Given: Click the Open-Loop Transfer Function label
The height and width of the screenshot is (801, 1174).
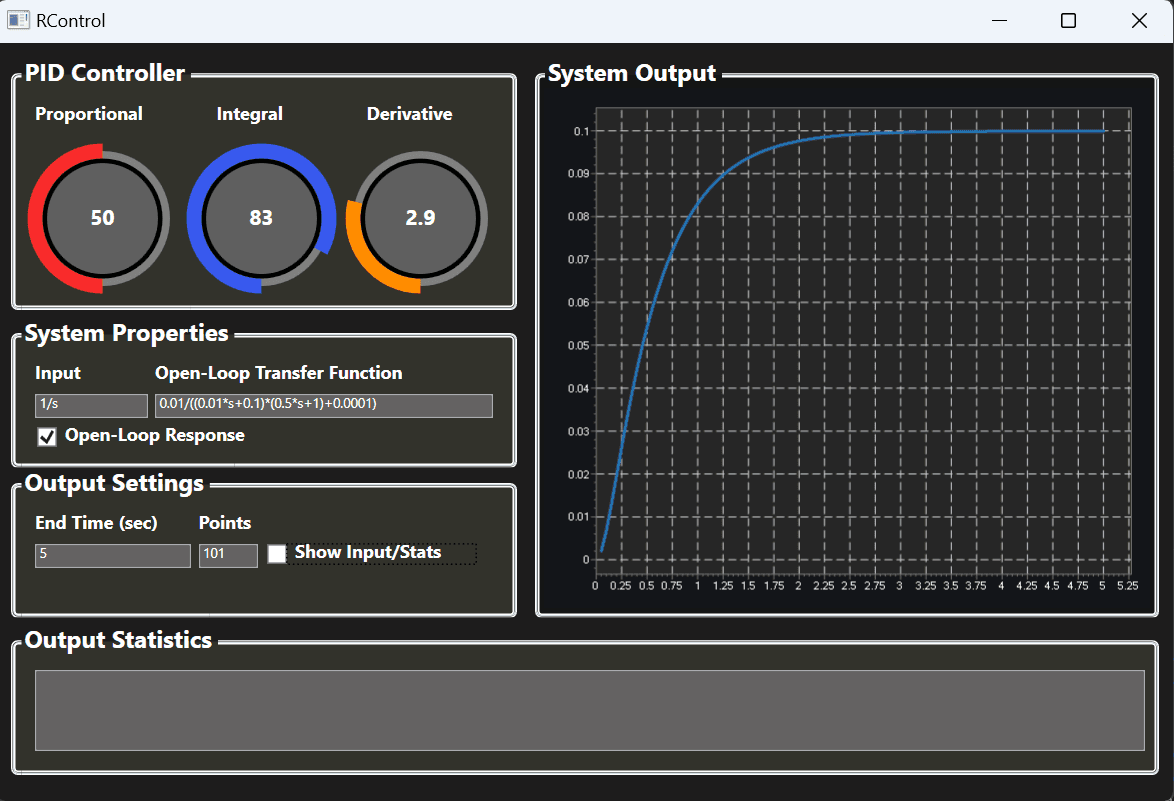Looking at the screenshot, I should [279, 373].
